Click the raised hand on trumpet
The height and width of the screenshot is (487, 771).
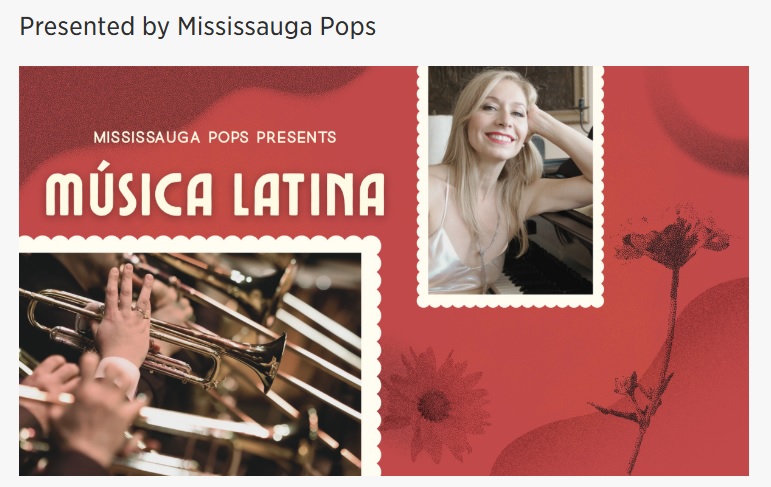tap(125, 317)
